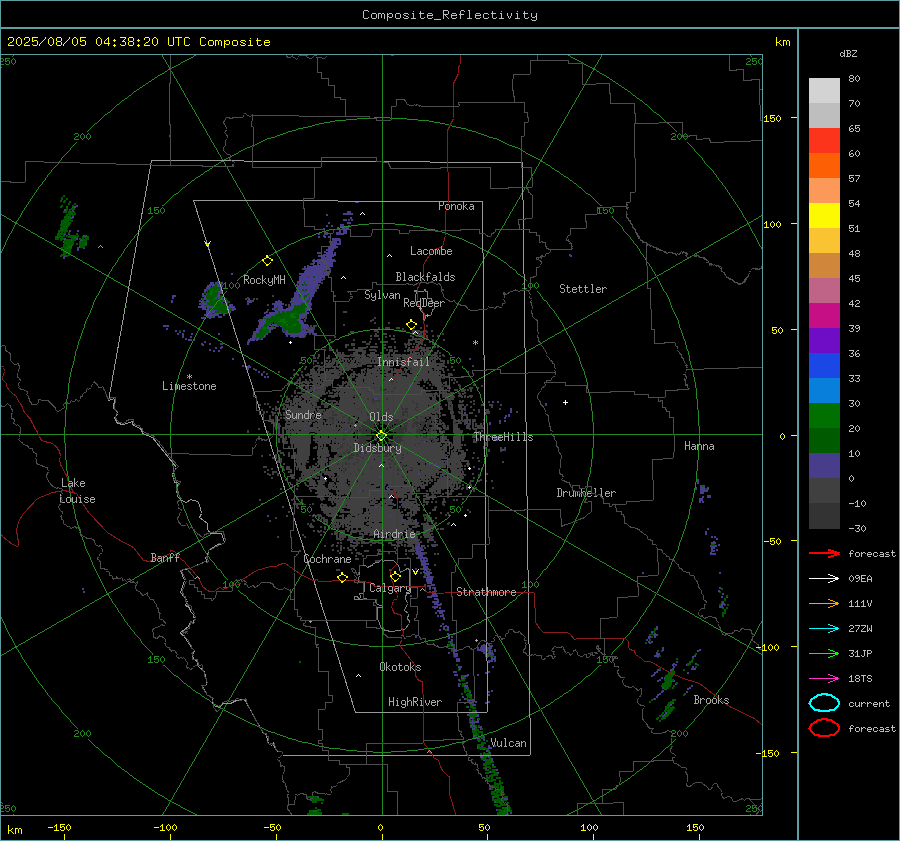This screenshot has height=841, width=900.
Task: Click the green 31JP arrow icon
Action: pyautogui.click(x=824, y=653)
